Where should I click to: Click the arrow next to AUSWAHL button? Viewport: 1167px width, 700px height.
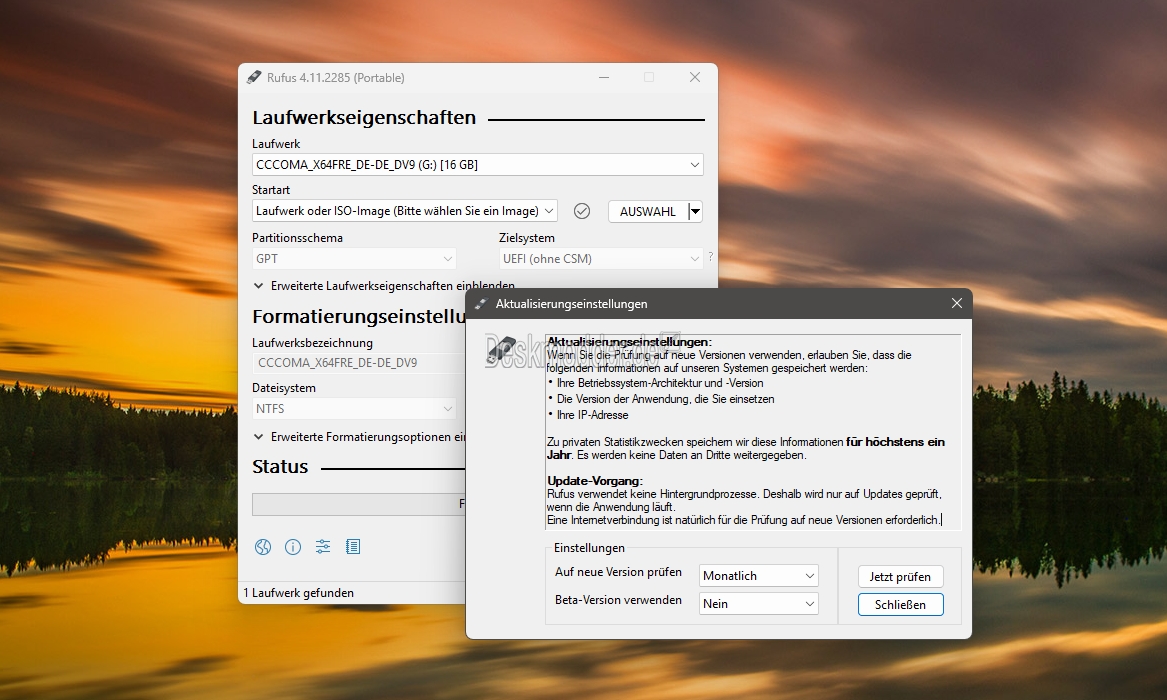[x=696, y=212]
